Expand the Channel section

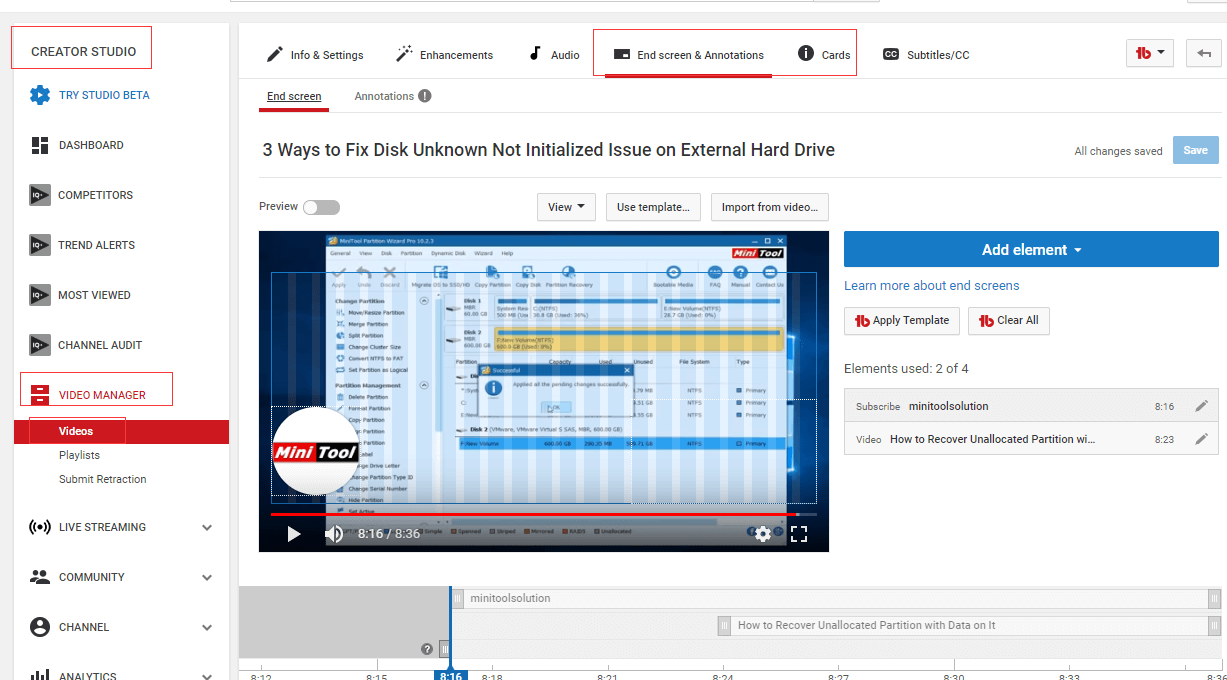point(207,627)
